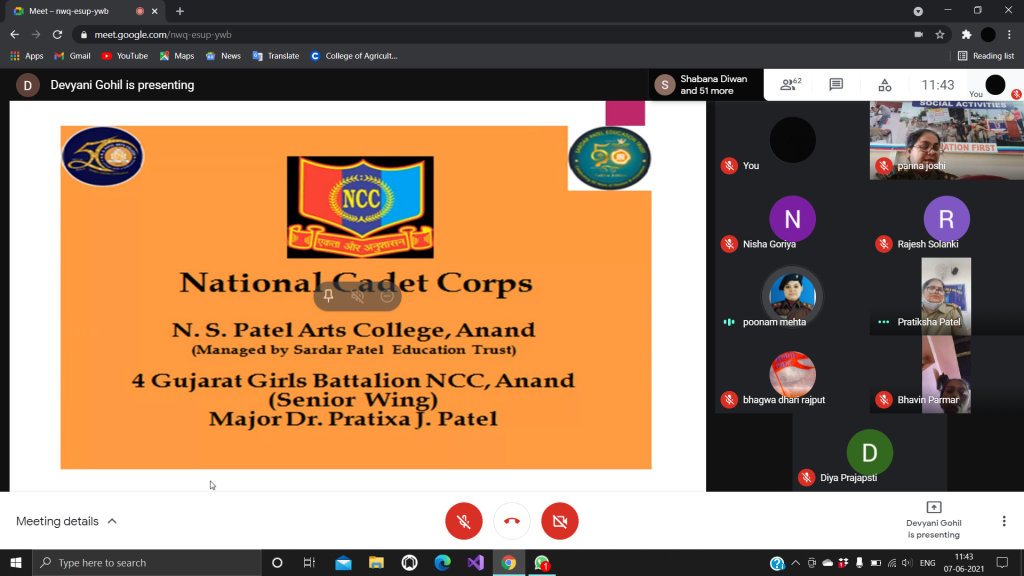Select the panna joshi video tile

(946, 140)
